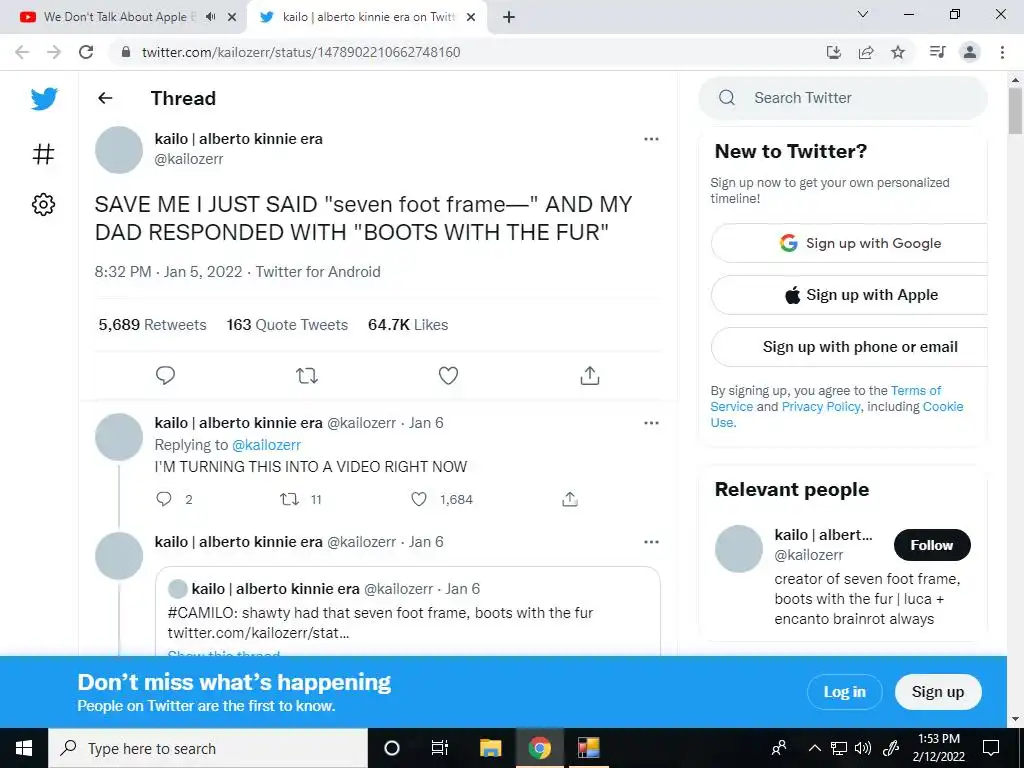Open Chrome profile avatar
This screenshot has height=768, width=1024.
(x=970, y=52)
